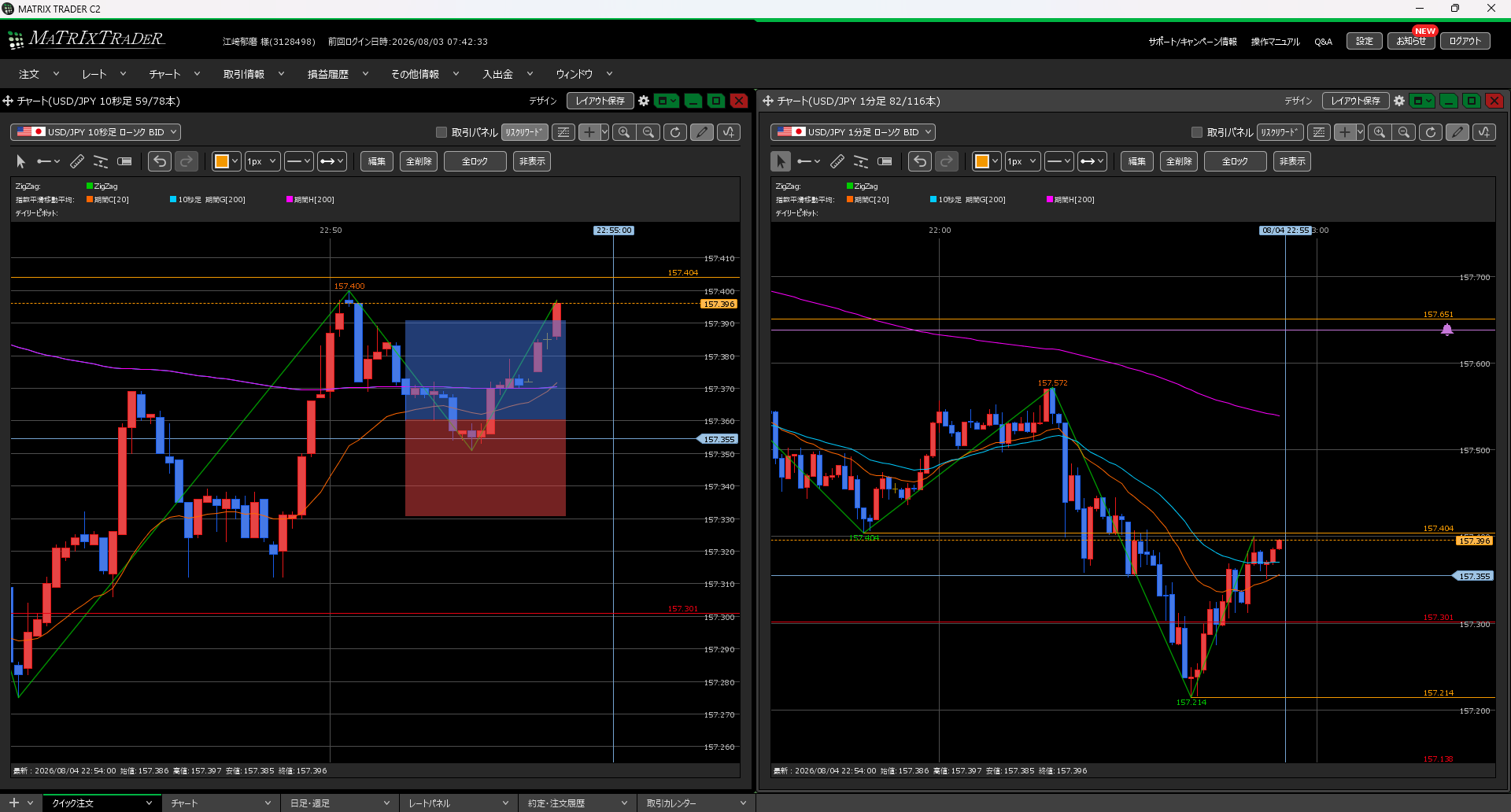Choose the Fibonacci lines tool in the 1分足 chart
Viewport: 1511px width, 812px height.
point(861,161)
